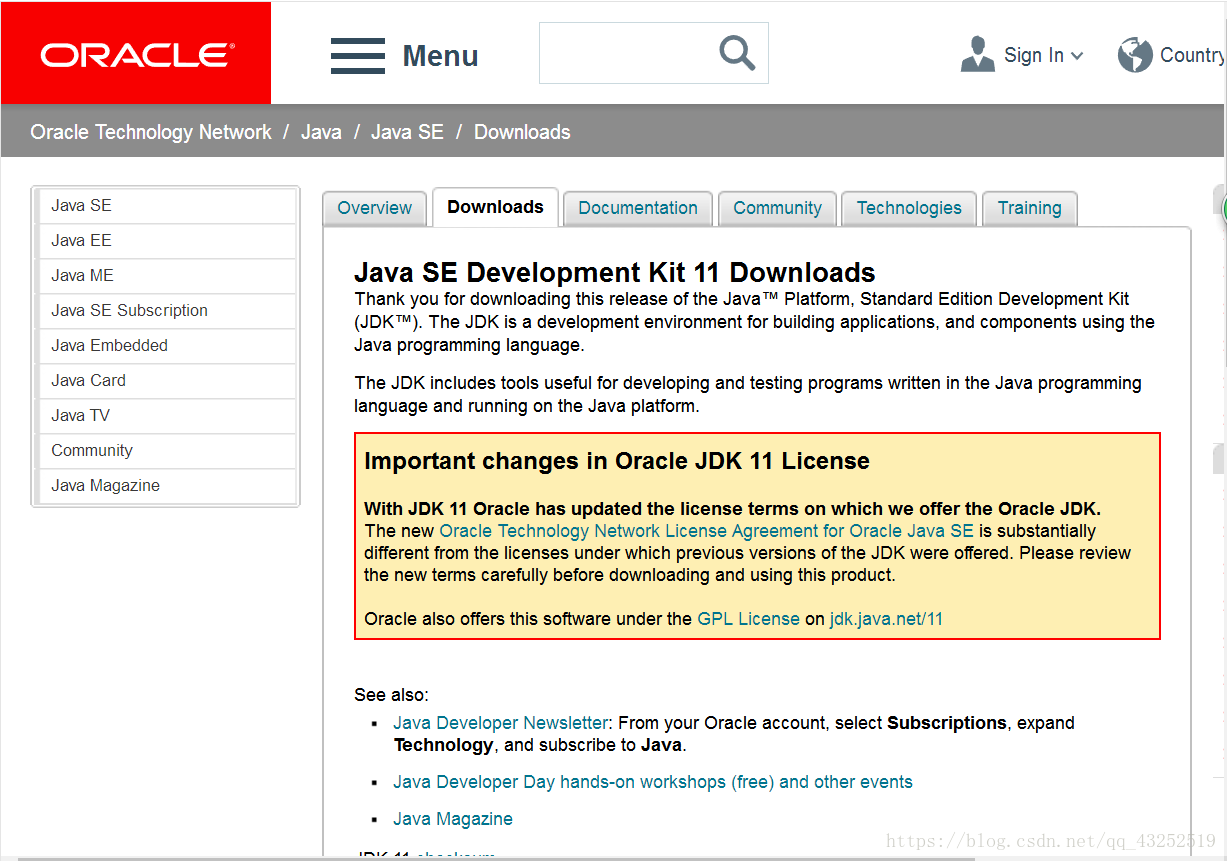Screen dimensions: 1227x861
Task: Switch to the Training tab
Action: (1029, 208)
